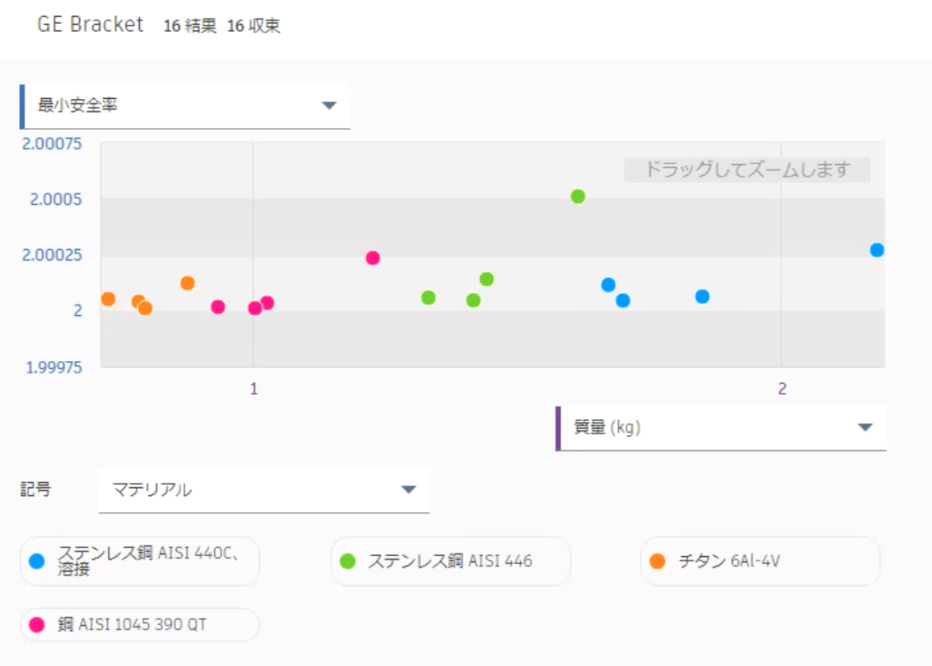Toggle ステンレス鋼 AISI 446 legend filter
932x666 pixels.
point(450,561)
